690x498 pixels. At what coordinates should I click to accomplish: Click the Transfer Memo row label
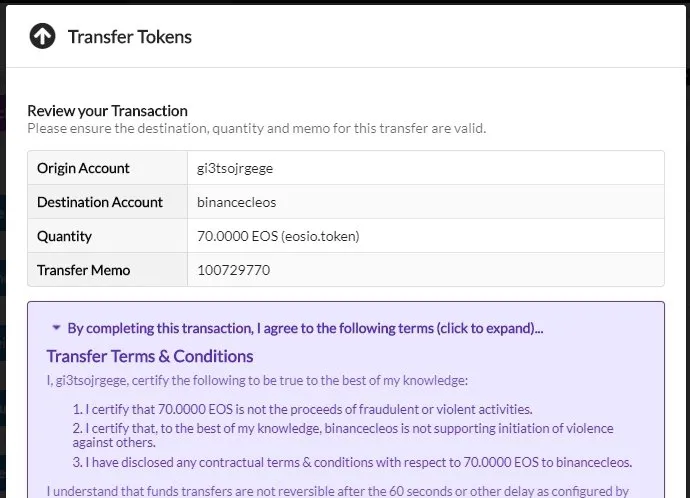84,270
